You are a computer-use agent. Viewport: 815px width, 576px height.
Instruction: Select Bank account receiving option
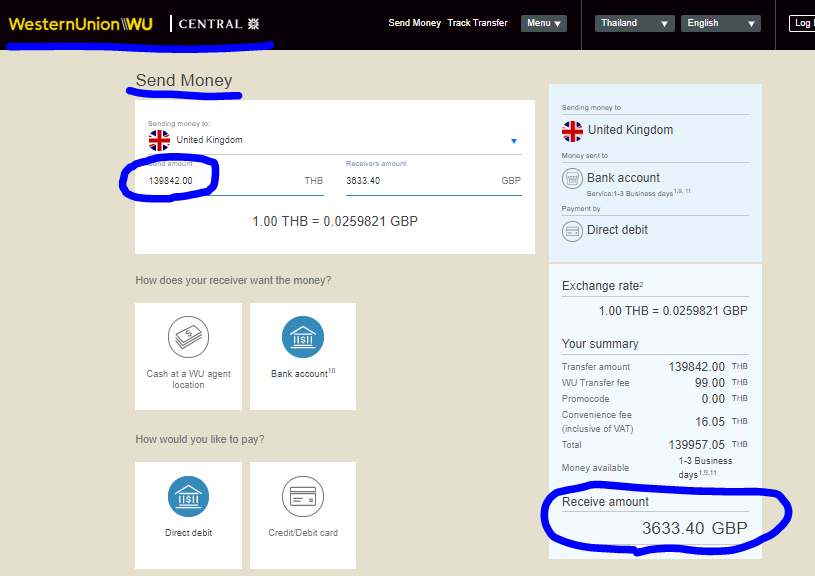tap(303, 356)
